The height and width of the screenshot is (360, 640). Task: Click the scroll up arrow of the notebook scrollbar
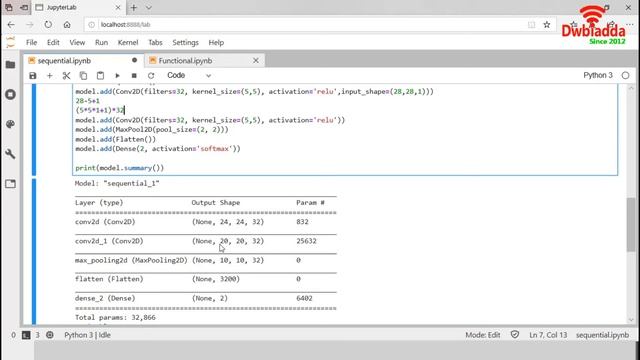[631, 88]
